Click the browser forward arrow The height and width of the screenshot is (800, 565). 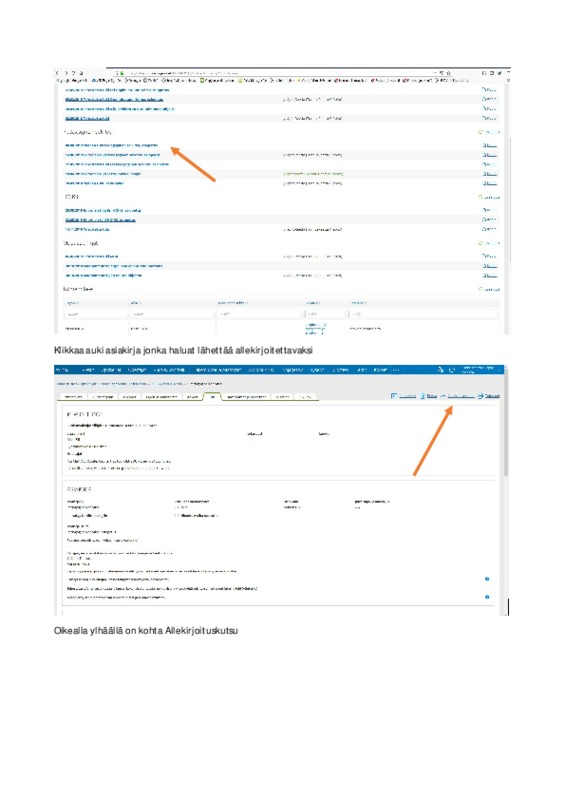click(66, 73)
